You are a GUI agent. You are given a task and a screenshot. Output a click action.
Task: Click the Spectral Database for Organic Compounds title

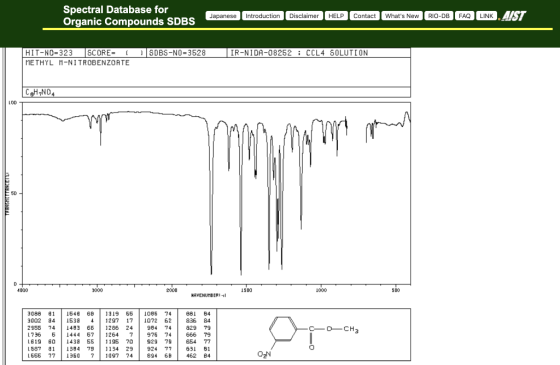pyautogui.click(x=129, y=16)
